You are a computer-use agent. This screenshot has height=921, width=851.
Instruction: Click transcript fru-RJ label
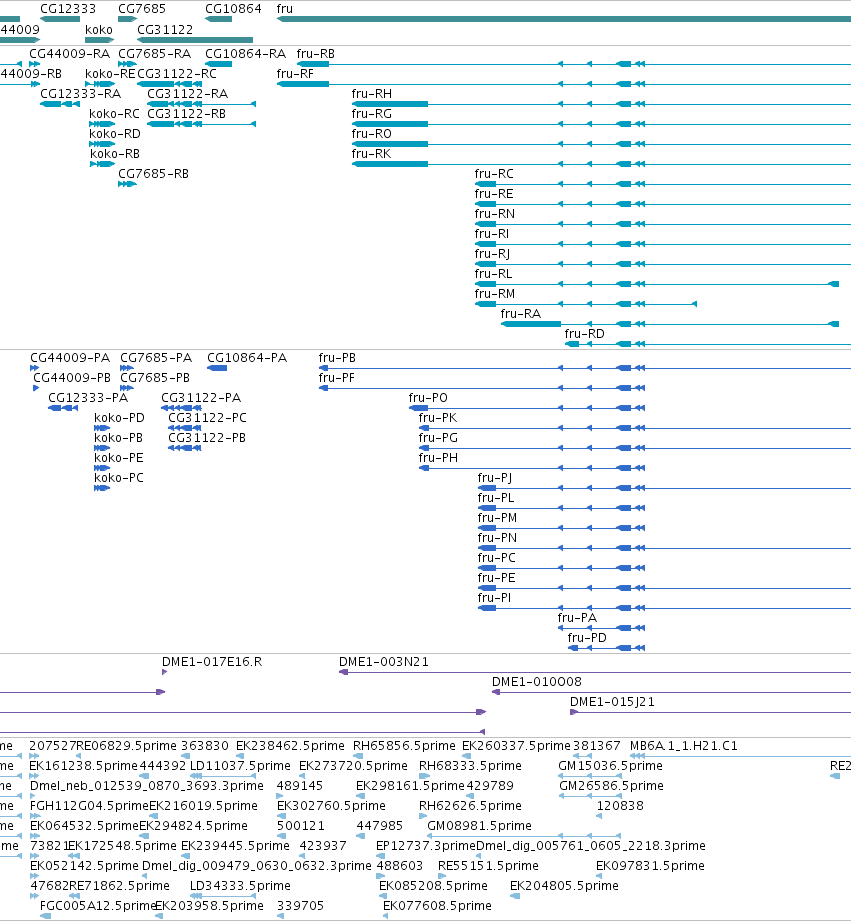pyautogui.click(x=492, y=253)
